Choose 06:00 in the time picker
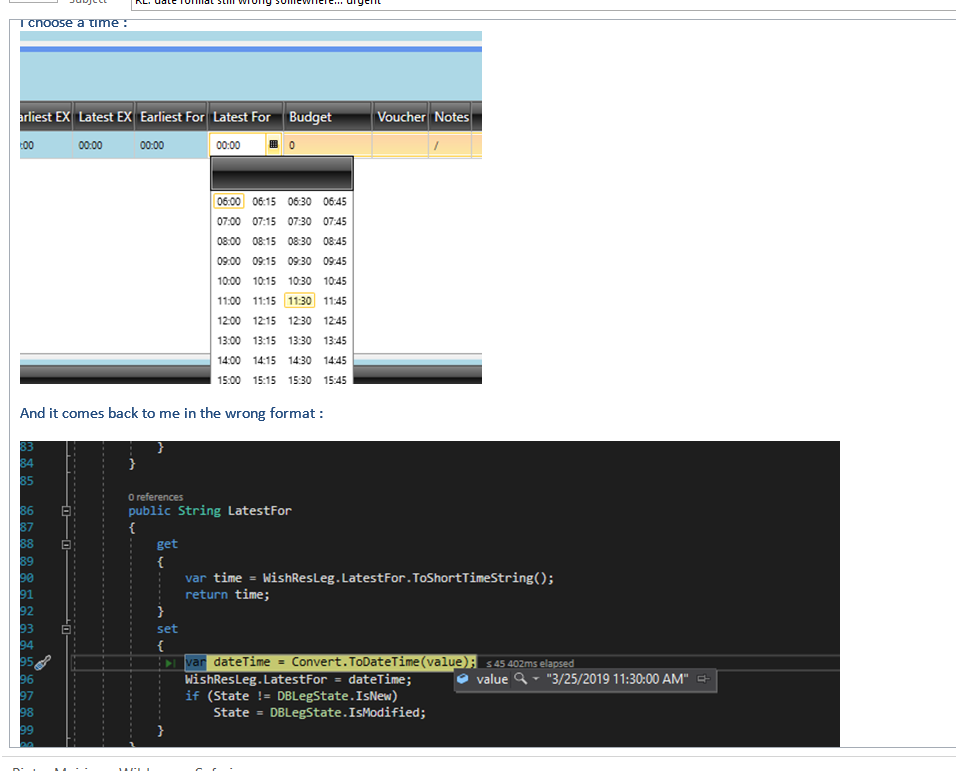Viewport: 956px width, 771px height. [229, 201]
